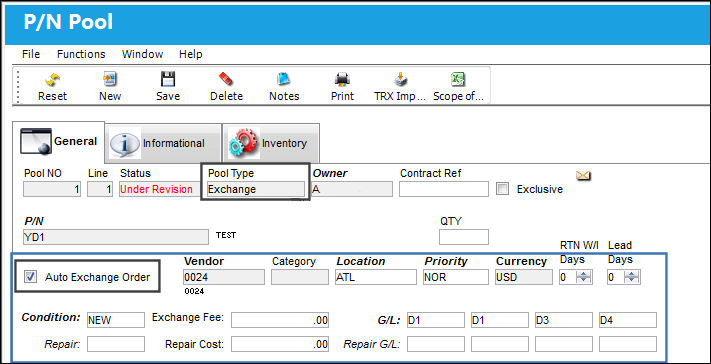Switch to the Inventory tab
Image resolution: width=711 pixels, height=364 pixels.
[x=271, y=143]
